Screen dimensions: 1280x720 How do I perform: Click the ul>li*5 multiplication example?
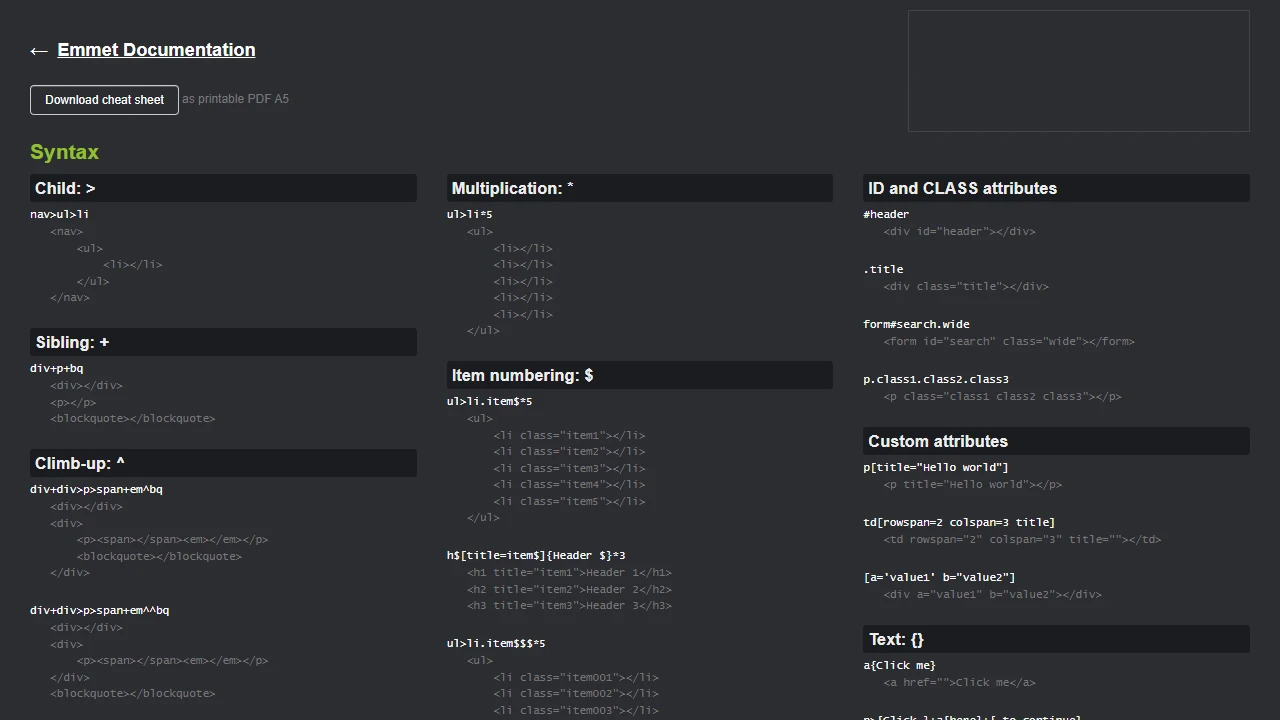[467, 213]
